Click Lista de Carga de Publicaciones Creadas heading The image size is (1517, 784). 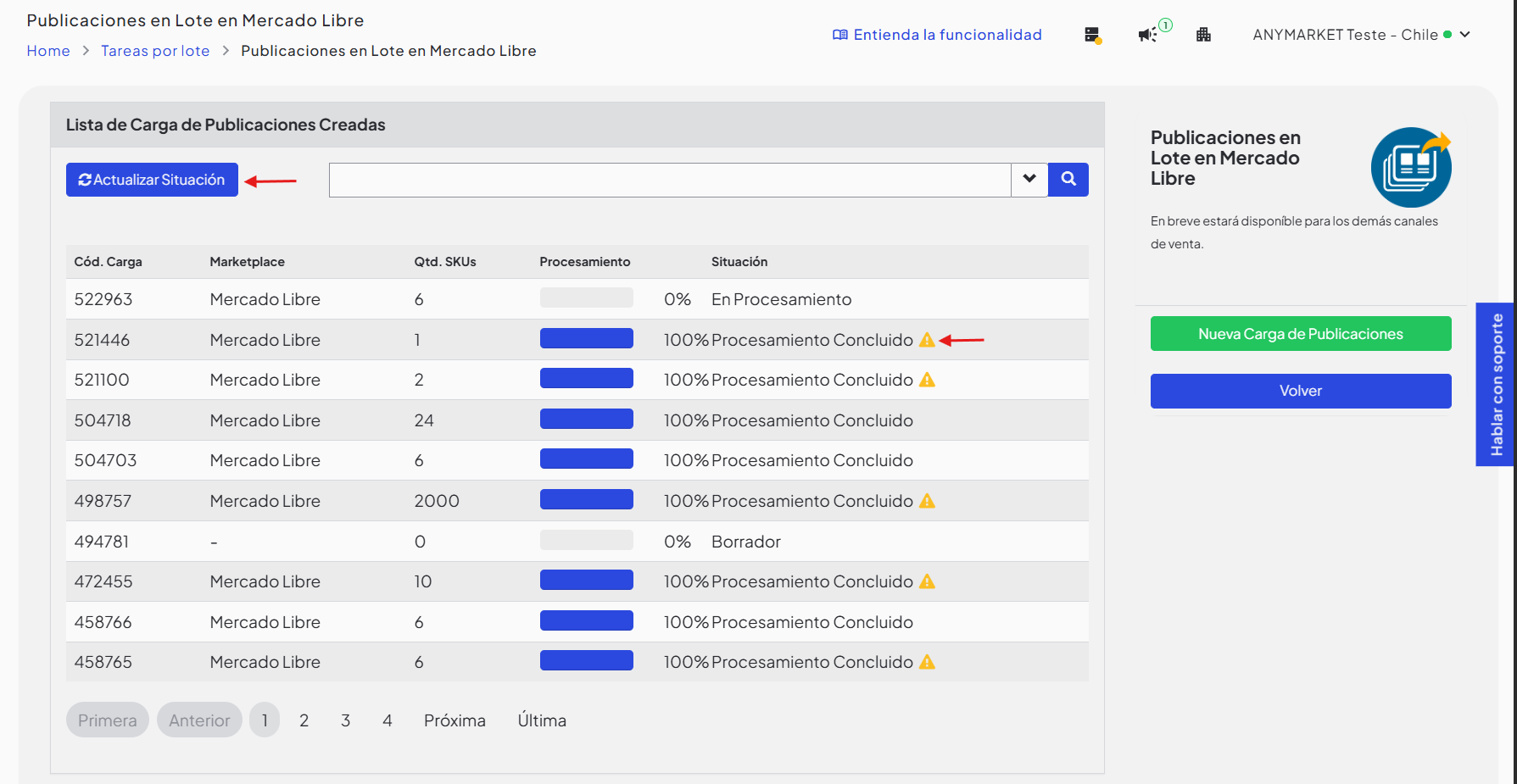tap(226, 125)
